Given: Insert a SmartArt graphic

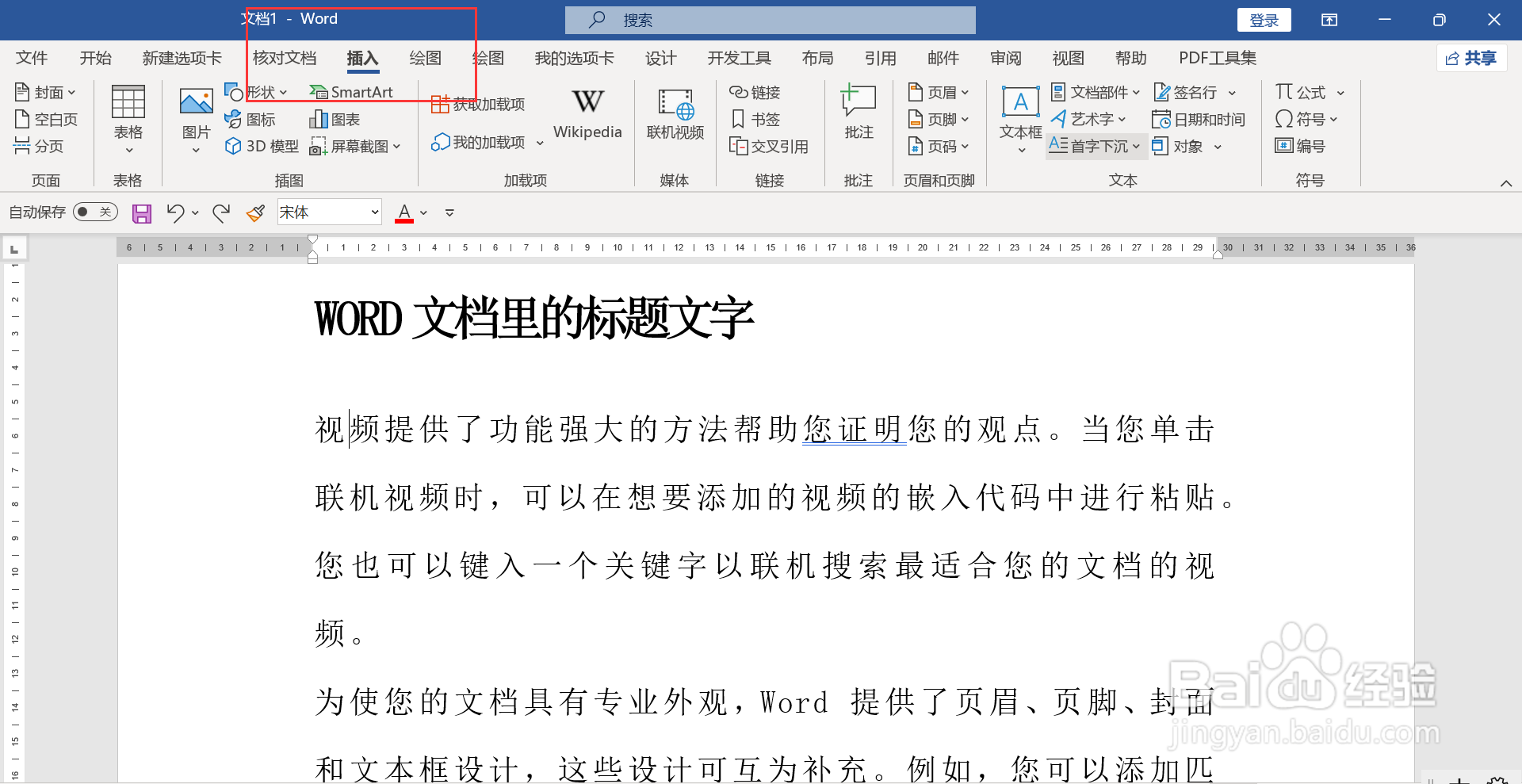Looking at the screenshot, I should click(x=351, y=92).
